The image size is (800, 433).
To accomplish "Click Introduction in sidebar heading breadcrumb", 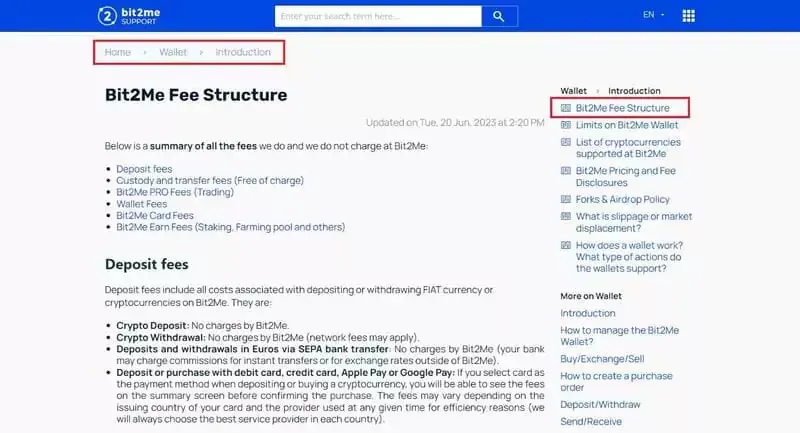I will (x=634, y=91).
